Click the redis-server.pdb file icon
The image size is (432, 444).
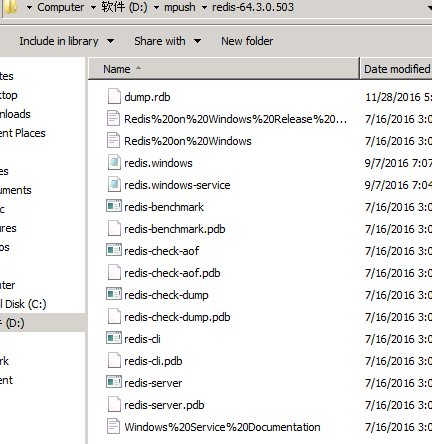click(114, 405)
